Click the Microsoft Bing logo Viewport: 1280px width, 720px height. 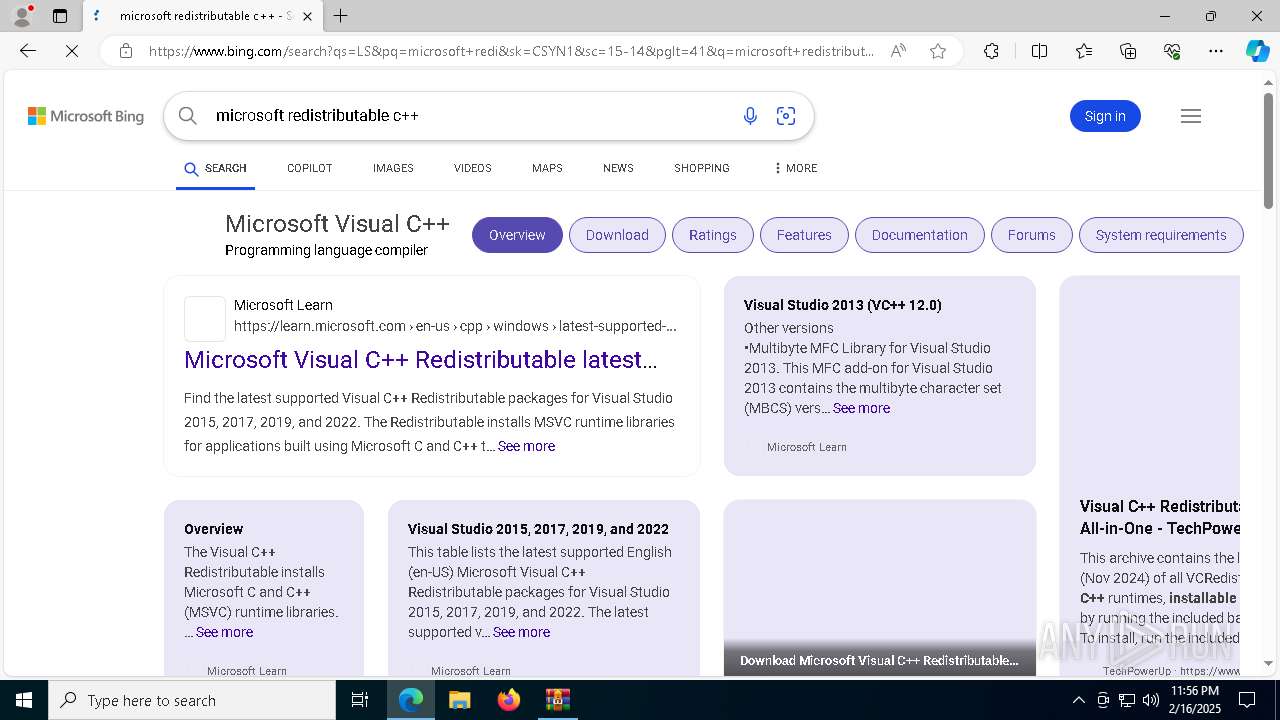[86, 116]
